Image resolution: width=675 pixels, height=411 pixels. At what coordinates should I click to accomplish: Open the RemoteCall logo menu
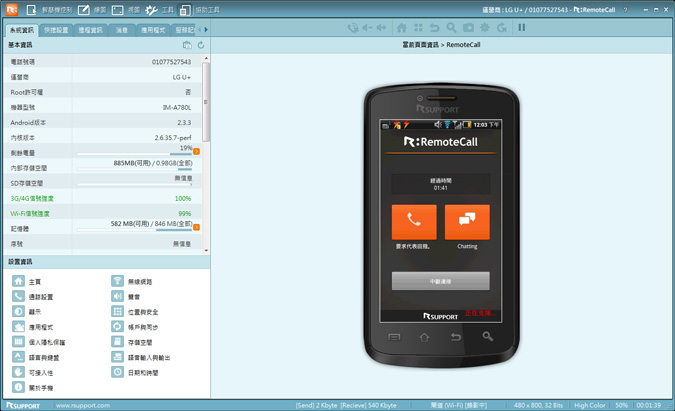(12, 9)
